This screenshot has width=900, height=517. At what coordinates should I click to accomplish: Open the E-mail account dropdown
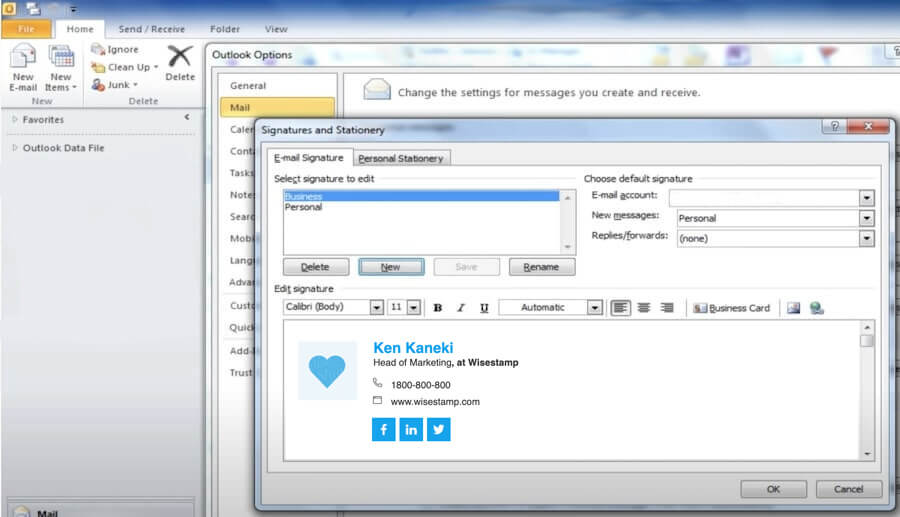pos(867,198)
